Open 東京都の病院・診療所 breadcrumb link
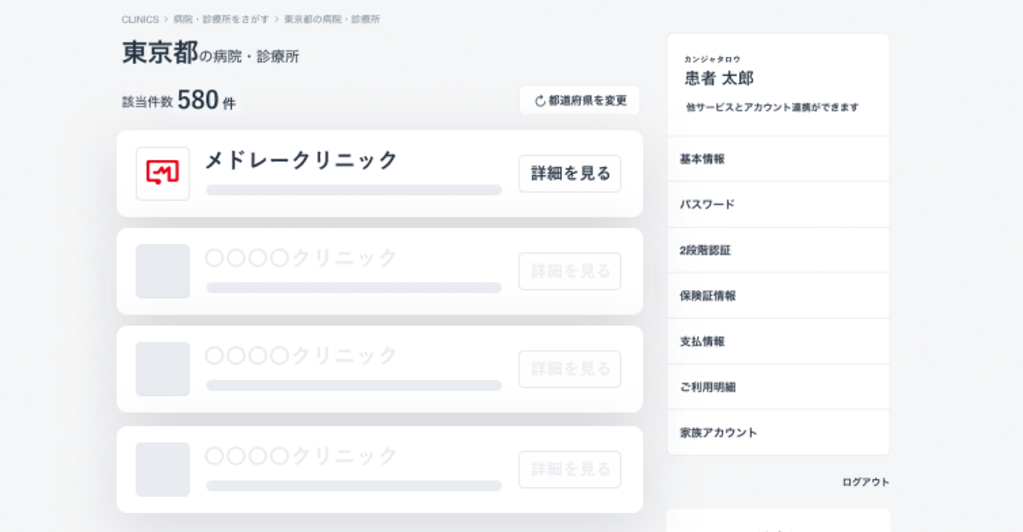 331,20
